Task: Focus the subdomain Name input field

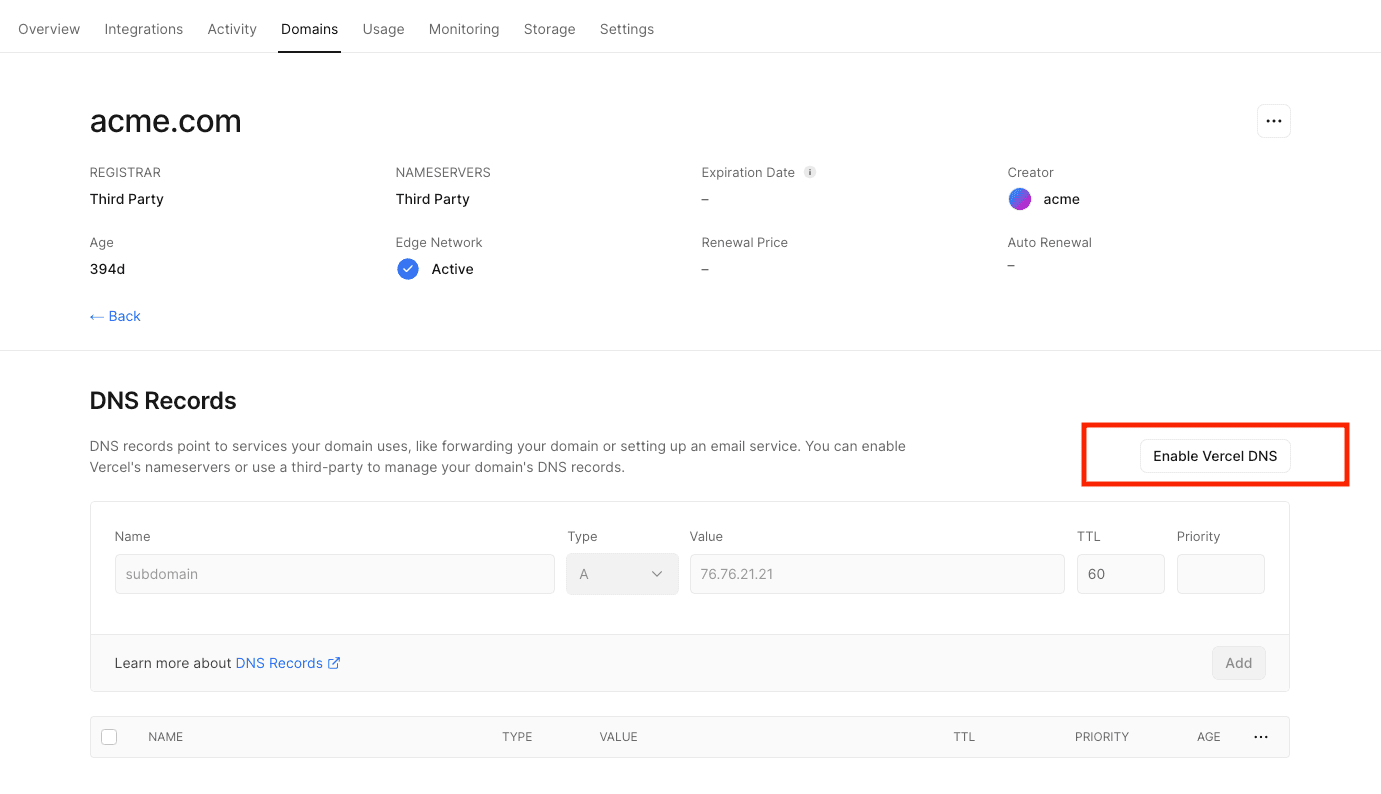Action: coord(335,574)
